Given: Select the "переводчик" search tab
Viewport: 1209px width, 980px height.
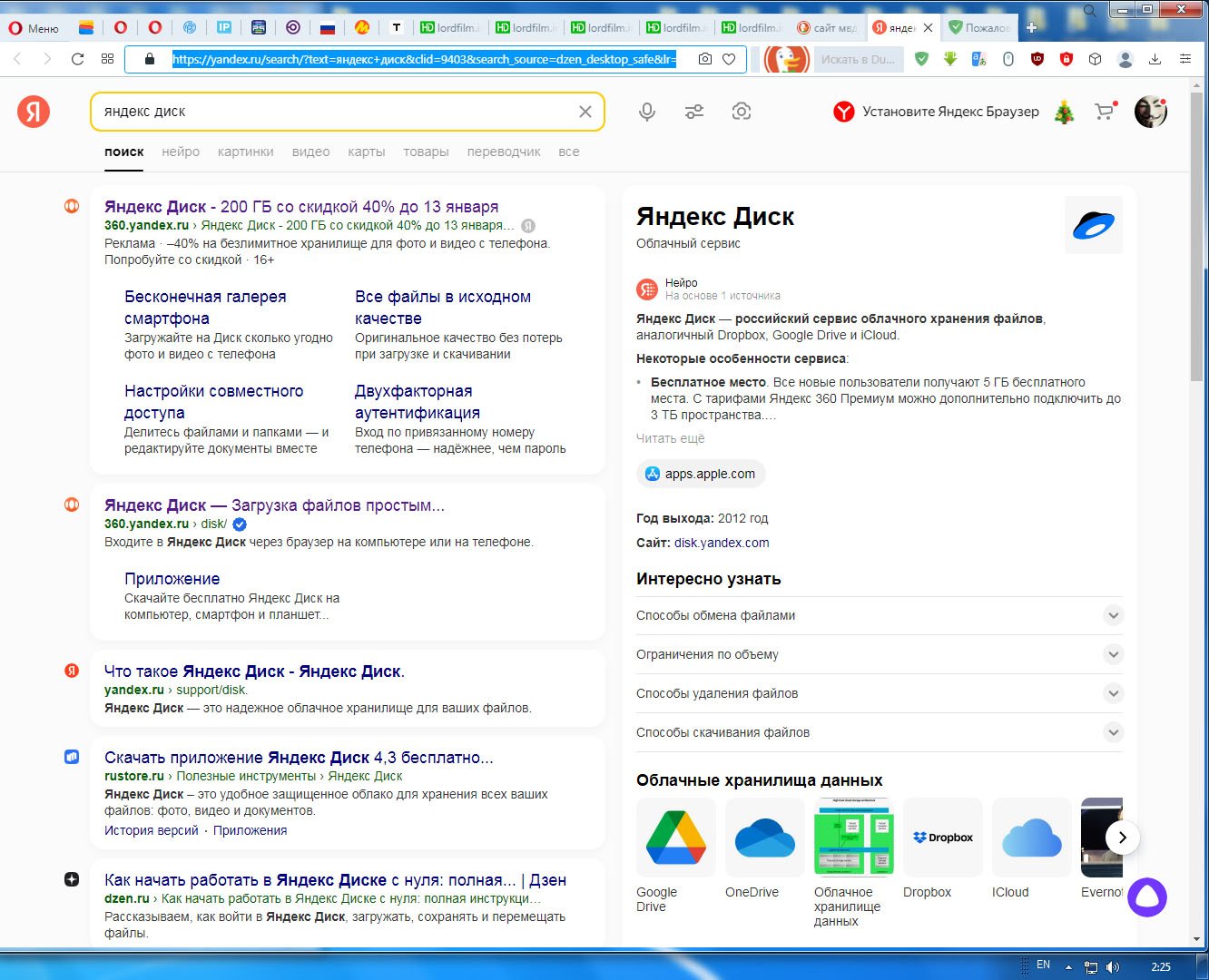Looking at the screenshot, I should click(504, 152).
